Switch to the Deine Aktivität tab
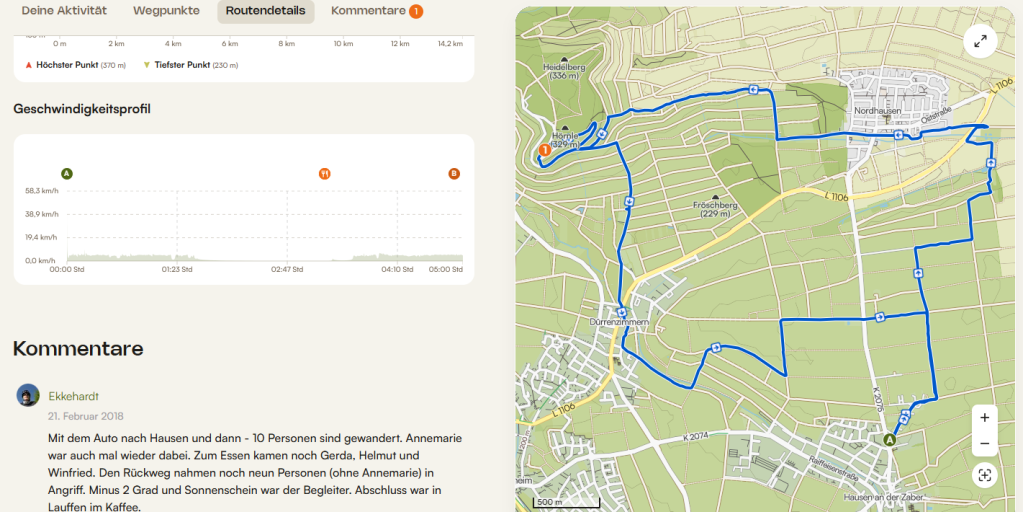This screenshot has width=1023, height=512. click(x=64, y=11)
